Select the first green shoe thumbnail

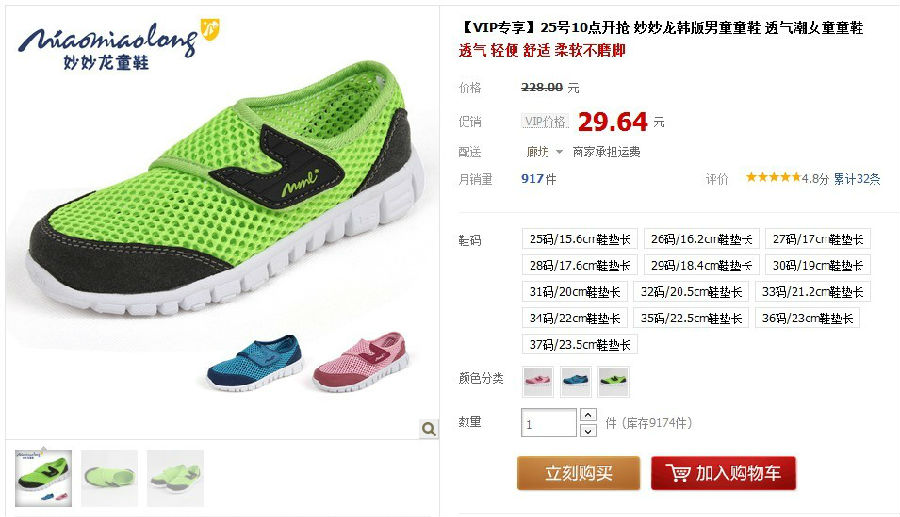(44, 479)
